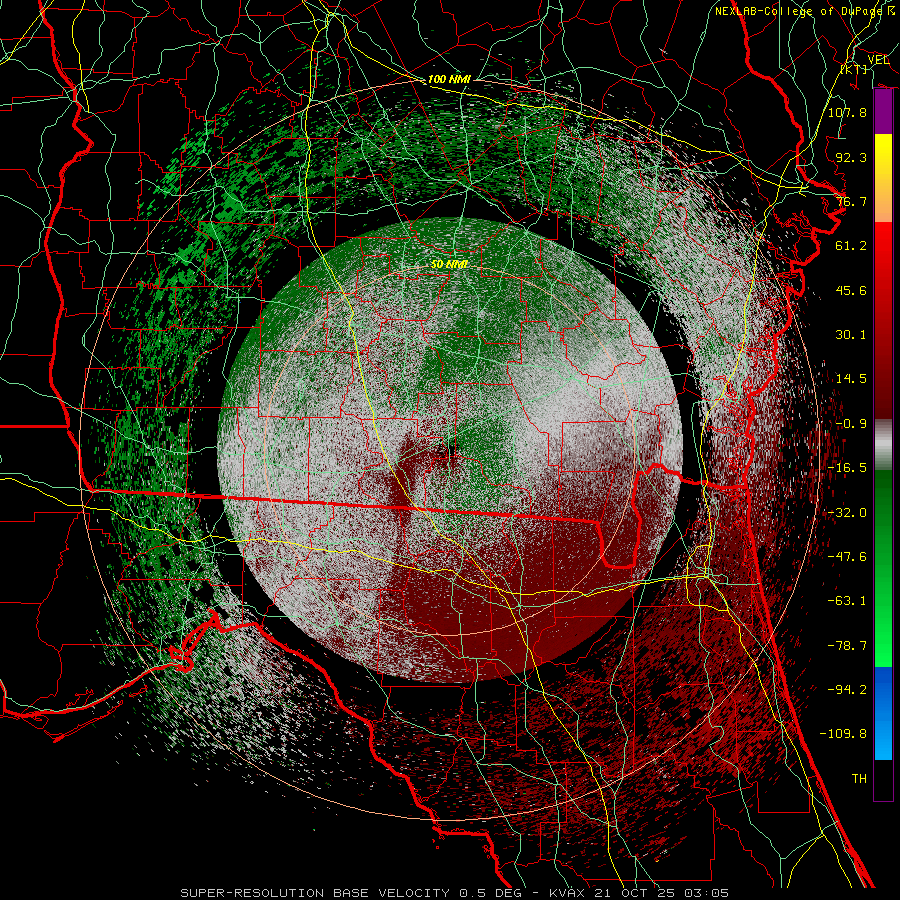
Task: Click the 76.7 legend value
Action: click(851, 201)
